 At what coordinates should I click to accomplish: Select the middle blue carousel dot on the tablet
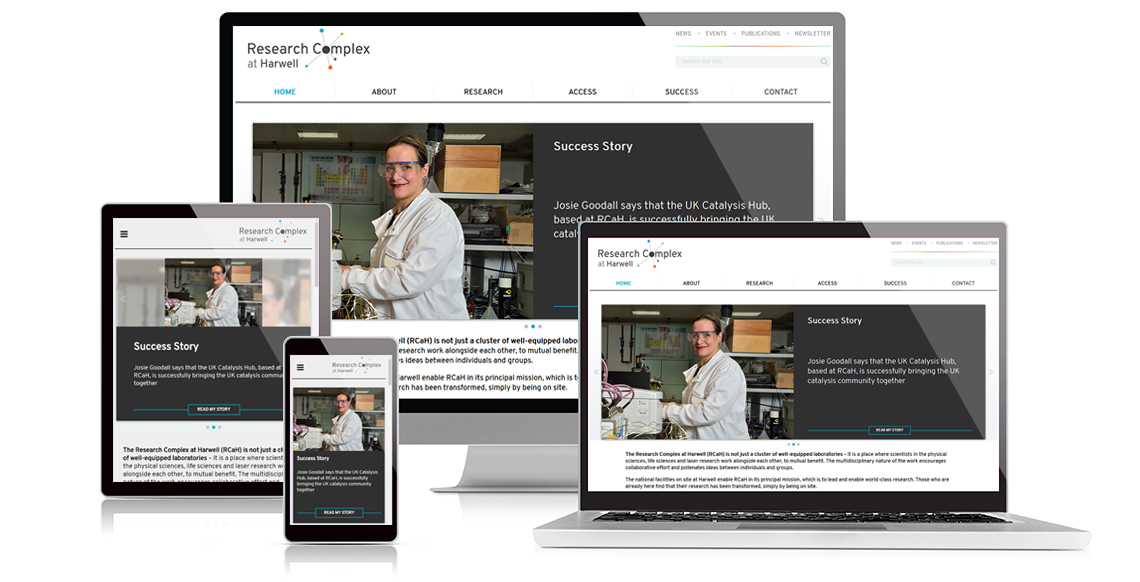coord(214,427)
